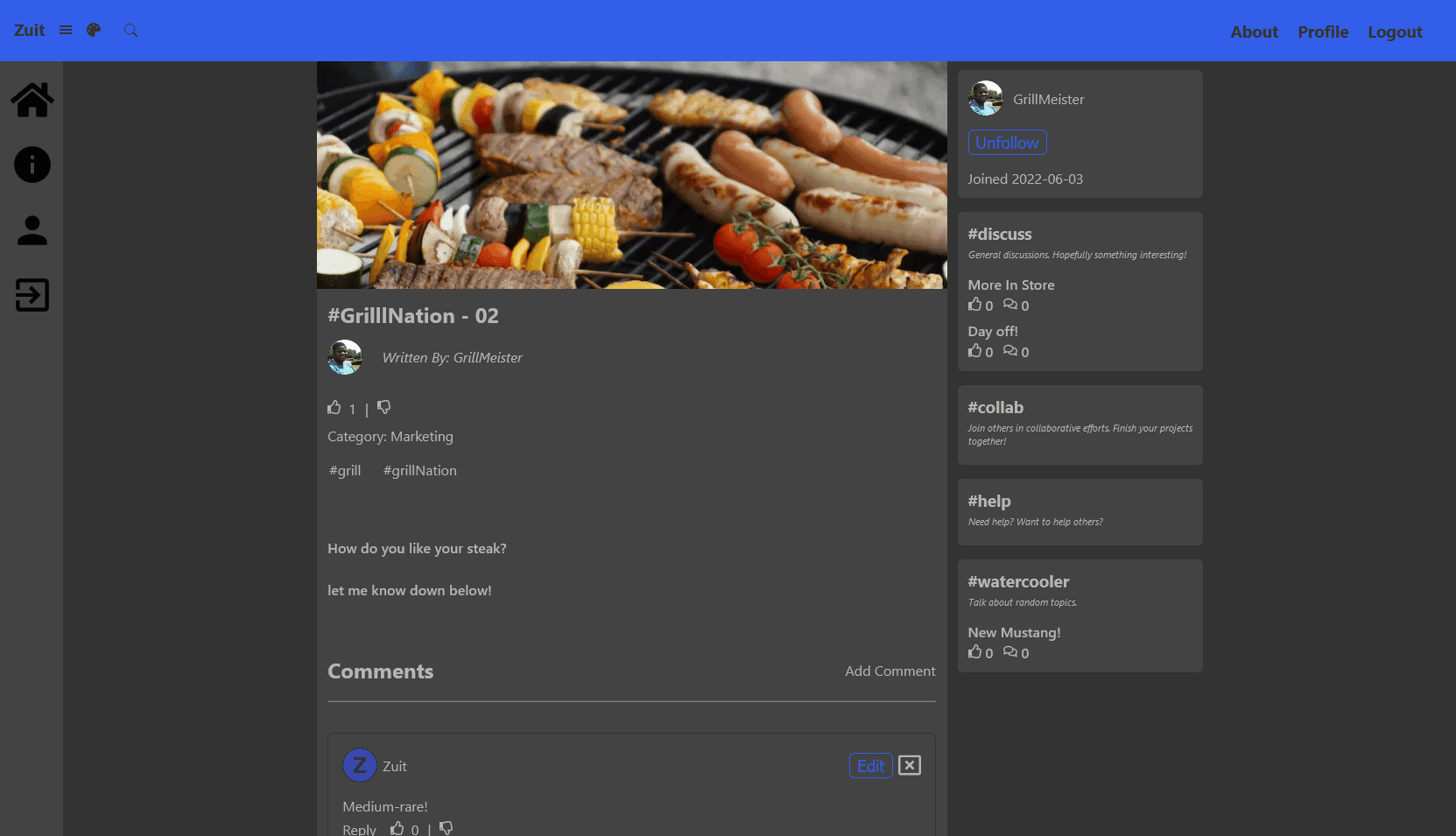Open the About info sidebar icon
The height and width of the screenshot is (836, 1456).
pos(32,165)
